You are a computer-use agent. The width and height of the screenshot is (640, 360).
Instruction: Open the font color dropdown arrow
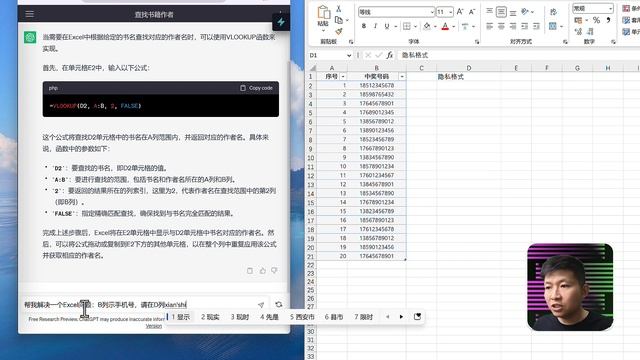pos(453,27)
